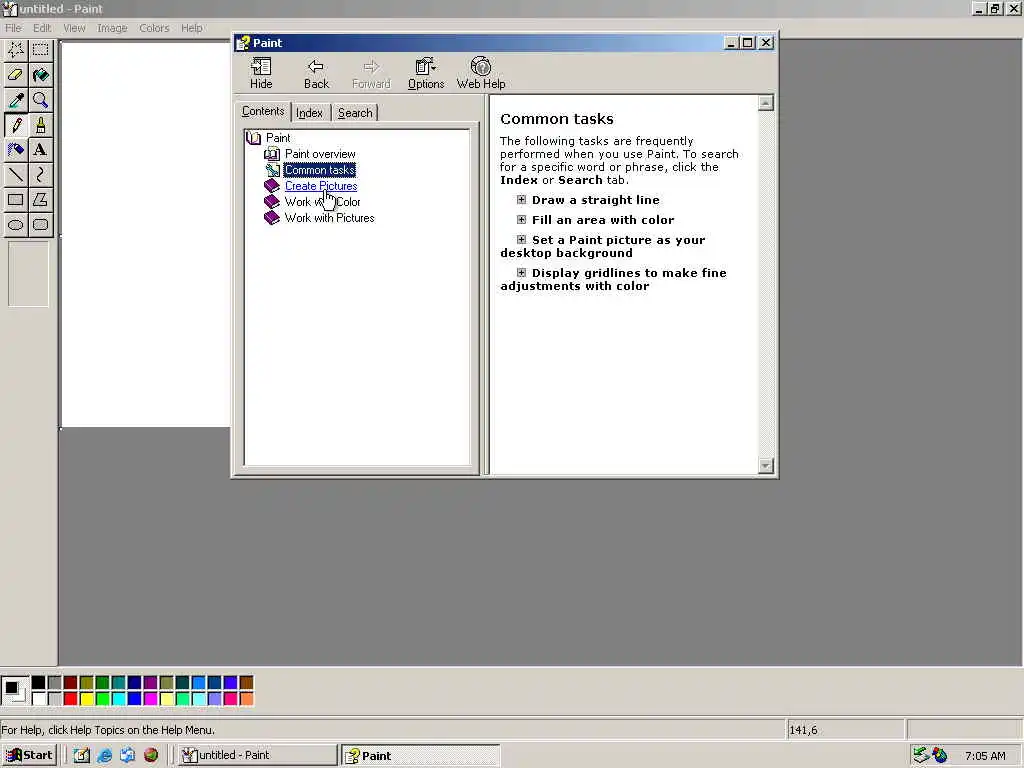Image resolution: width=1024 pixels, height=768 pixels.
Task: Open the Paint overview help topic
Action: (x=320, y=154)
